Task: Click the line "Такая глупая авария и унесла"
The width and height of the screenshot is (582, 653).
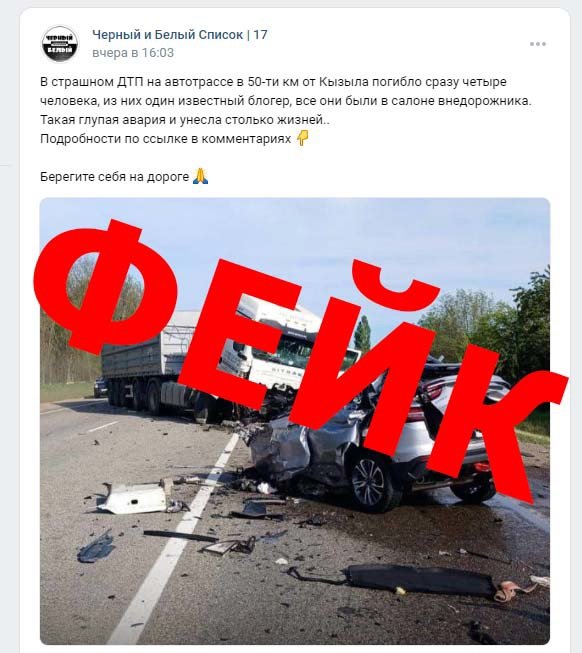Action: pos(185,120)
